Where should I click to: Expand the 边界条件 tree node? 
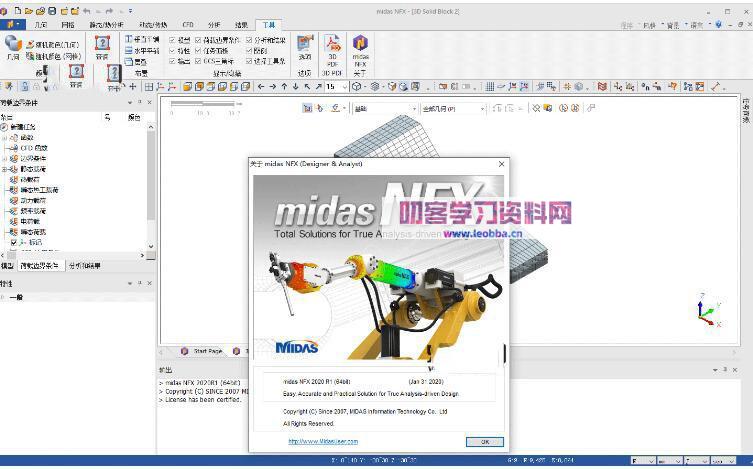pyautogui.click(x=5, y=158)
